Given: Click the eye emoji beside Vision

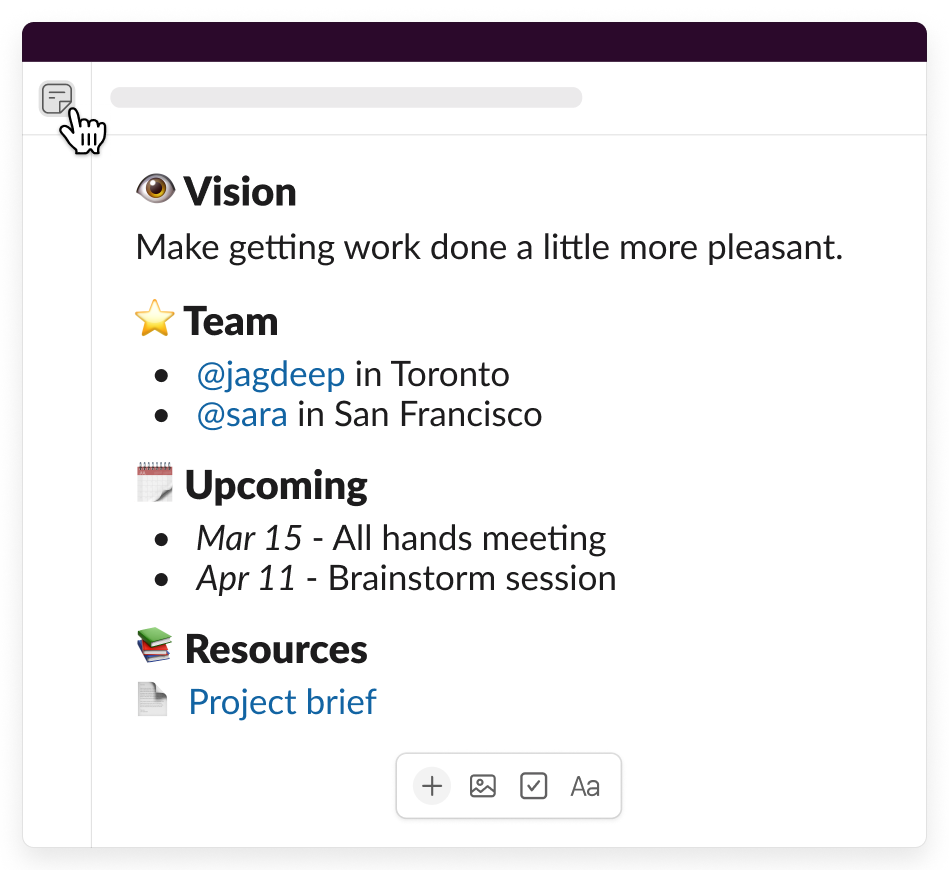Looking at the screenshot, I should click(155, 190).
